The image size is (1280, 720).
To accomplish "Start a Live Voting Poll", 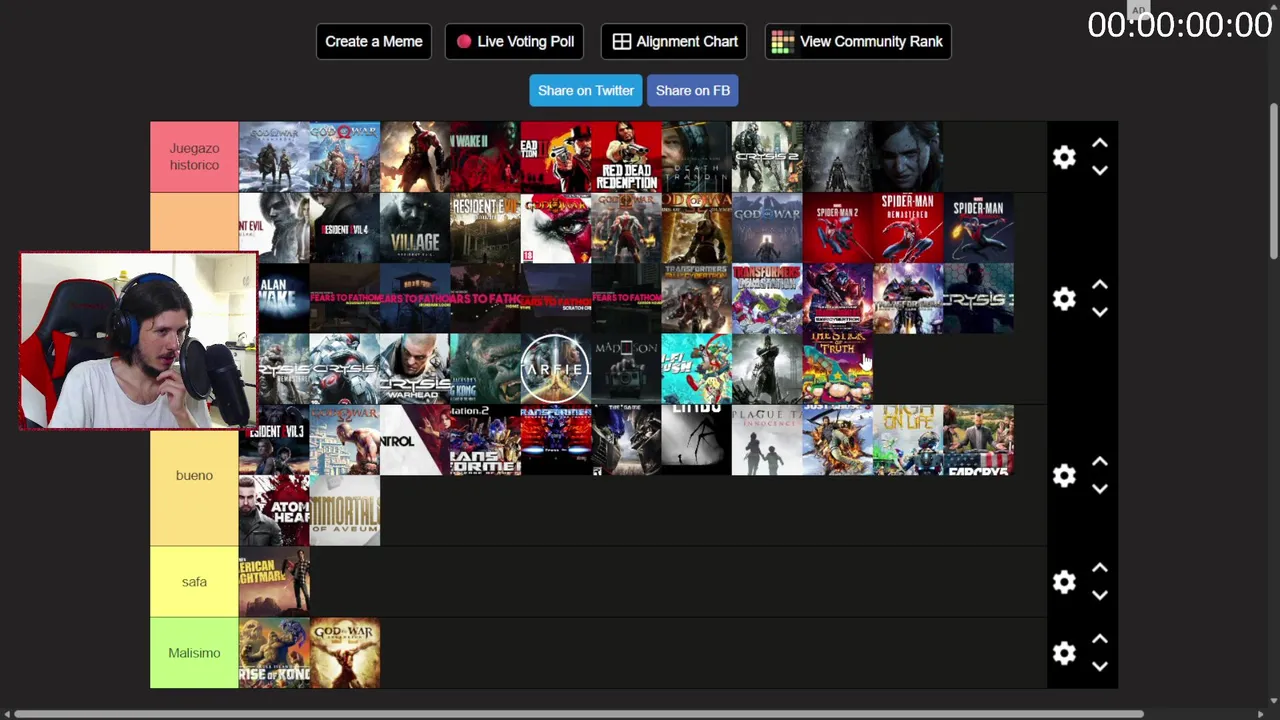I will tap(514, 41).
